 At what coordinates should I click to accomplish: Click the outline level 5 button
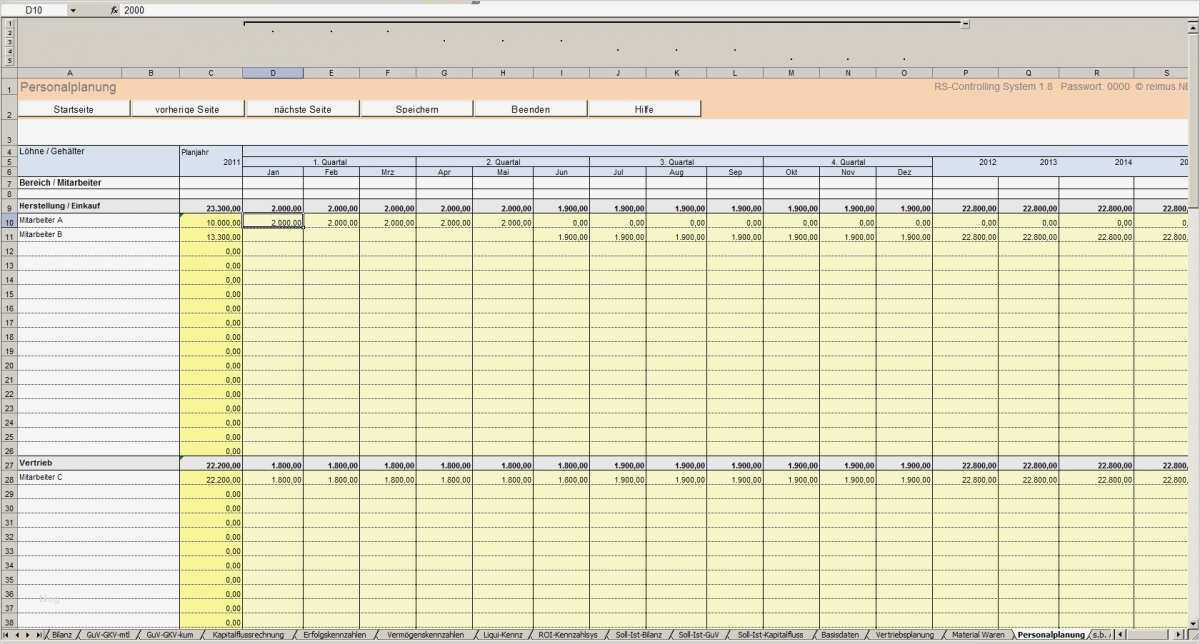(x=8, y=59)
